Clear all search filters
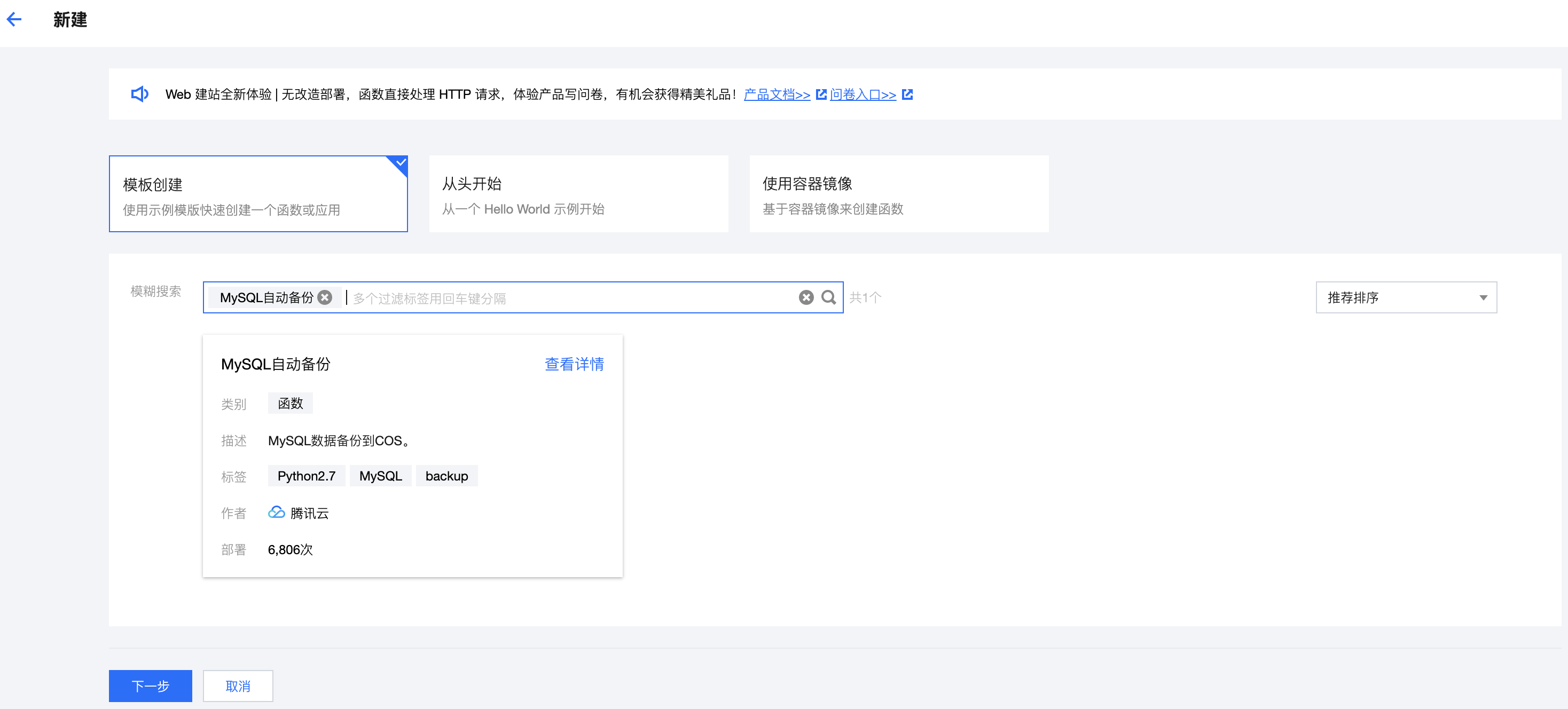1568x709 pixels. tap(806, 297)
